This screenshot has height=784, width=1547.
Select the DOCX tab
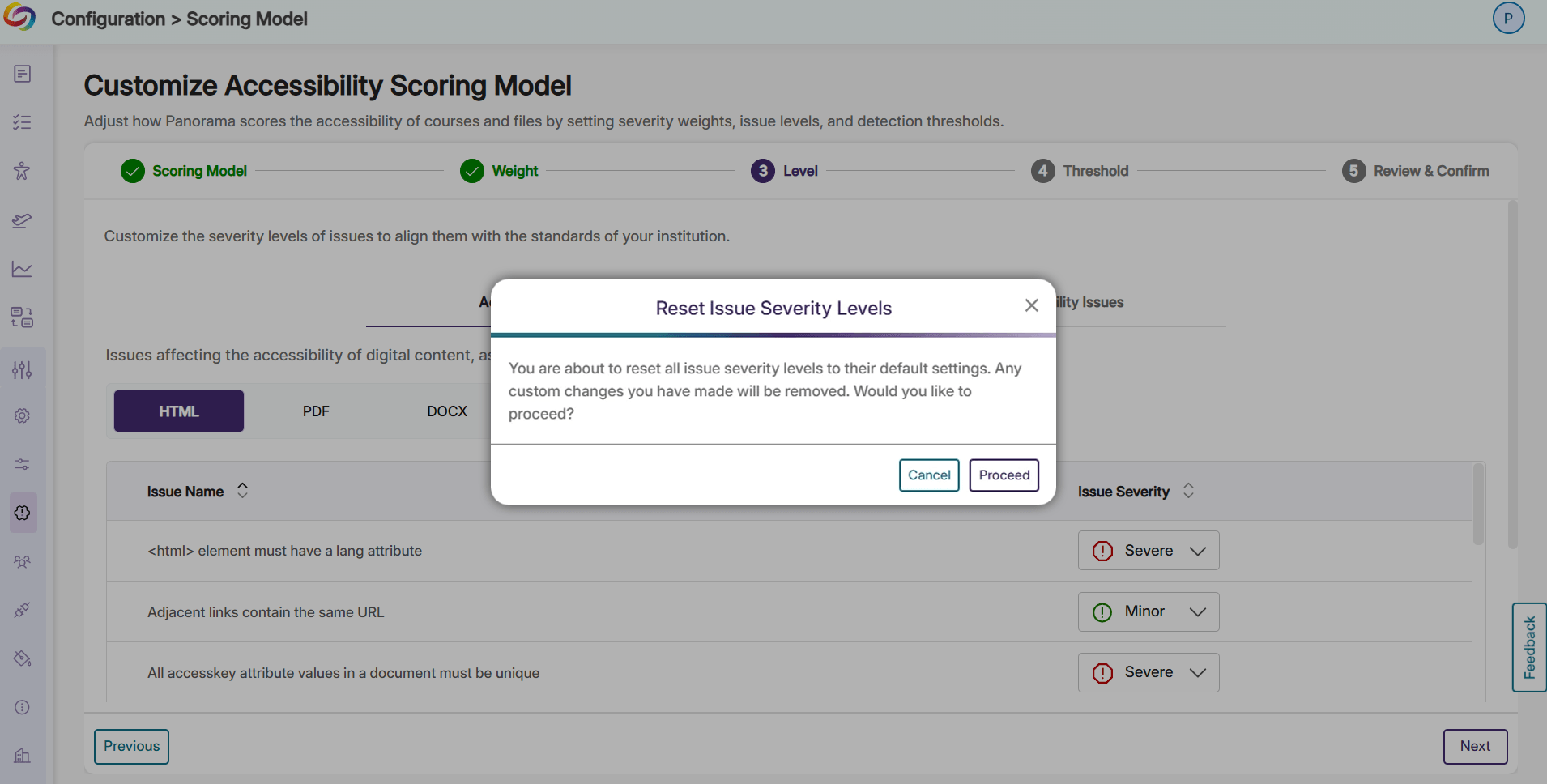[446, 411]
